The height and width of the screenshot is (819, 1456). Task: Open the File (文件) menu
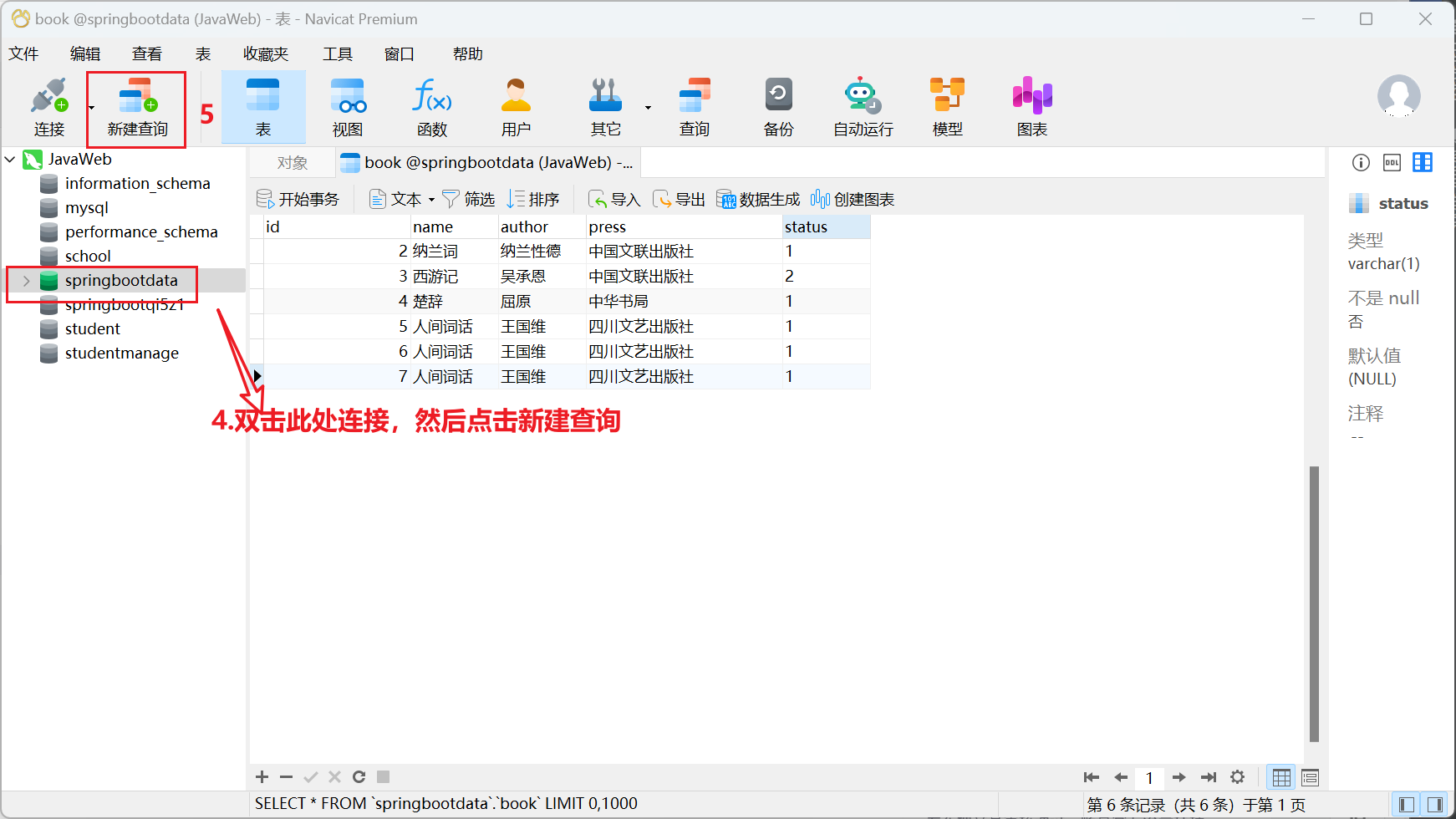[x=23, y=54]
